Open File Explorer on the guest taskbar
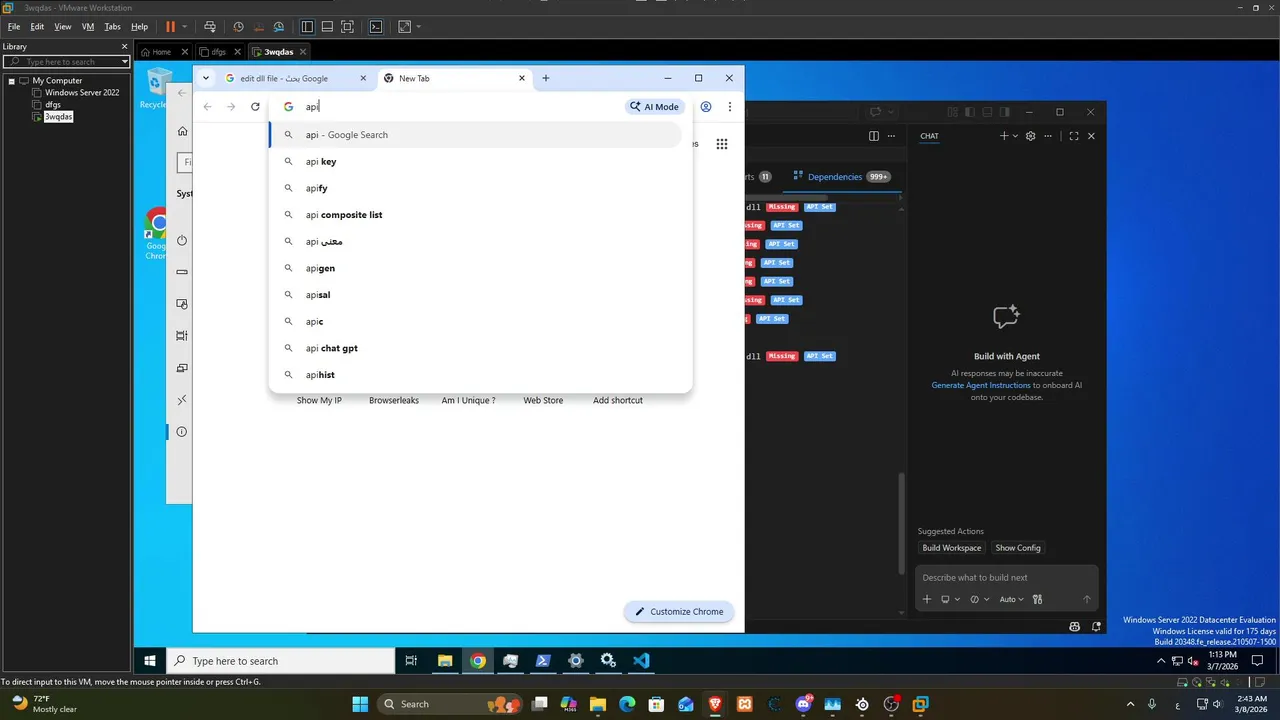 coord(445,661)
